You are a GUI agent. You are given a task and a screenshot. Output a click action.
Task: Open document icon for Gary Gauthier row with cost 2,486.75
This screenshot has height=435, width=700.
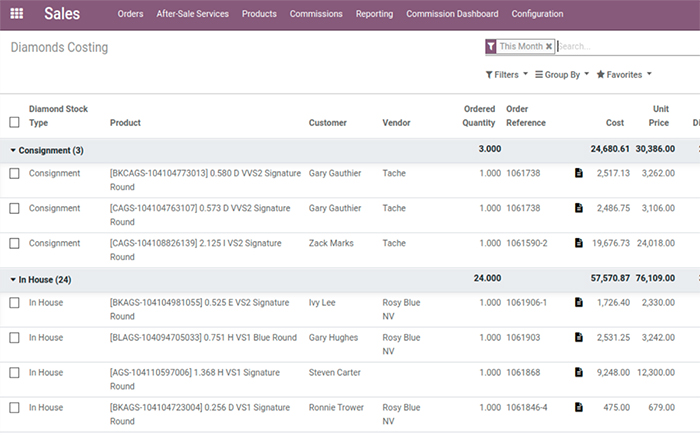579,208
